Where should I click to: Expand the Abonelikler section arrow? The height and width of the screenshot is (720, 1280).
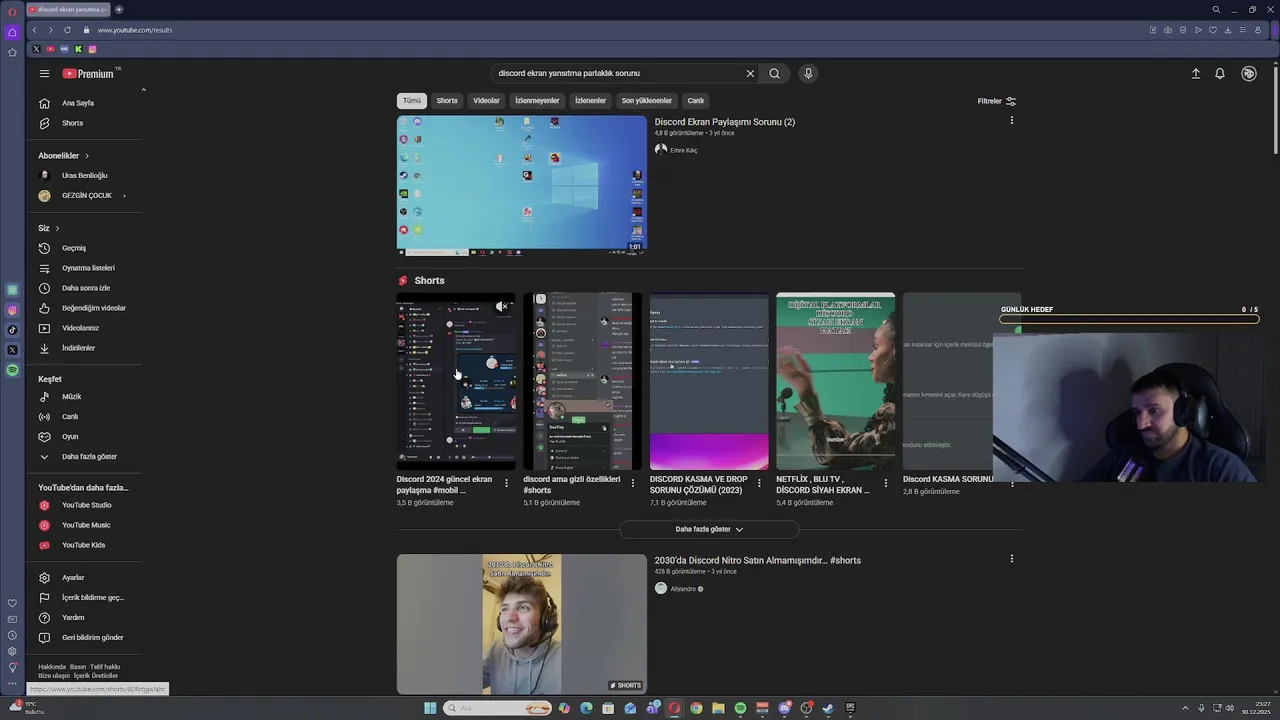coord(87,156)
